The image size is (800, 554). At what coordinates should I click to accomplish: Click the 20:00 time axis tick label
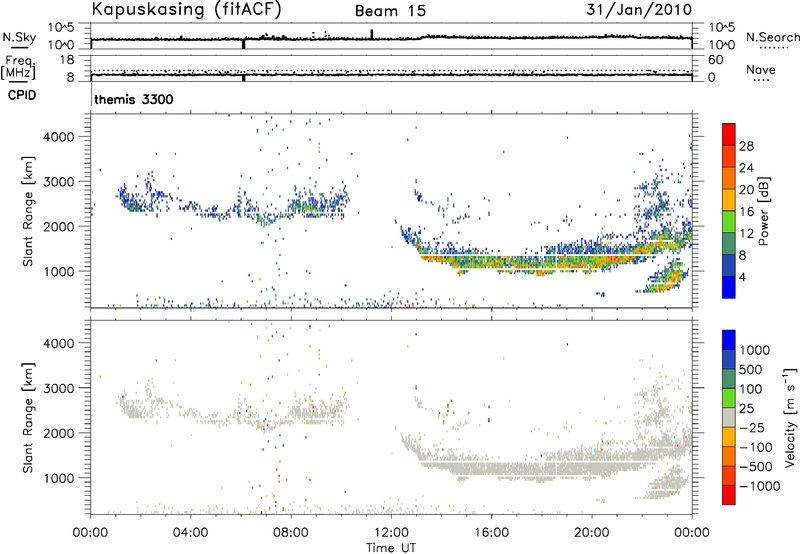(591, 532)
